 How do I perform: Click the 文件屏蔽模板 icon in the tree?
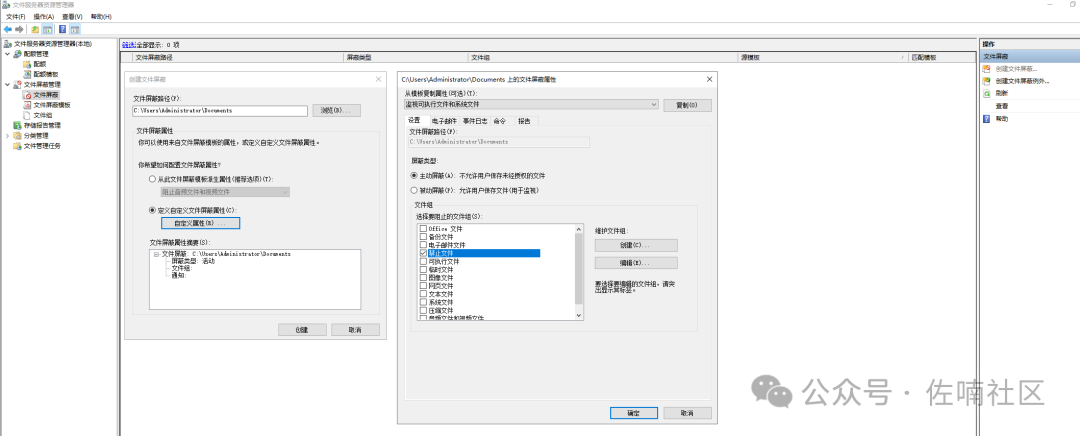point(28,105)
